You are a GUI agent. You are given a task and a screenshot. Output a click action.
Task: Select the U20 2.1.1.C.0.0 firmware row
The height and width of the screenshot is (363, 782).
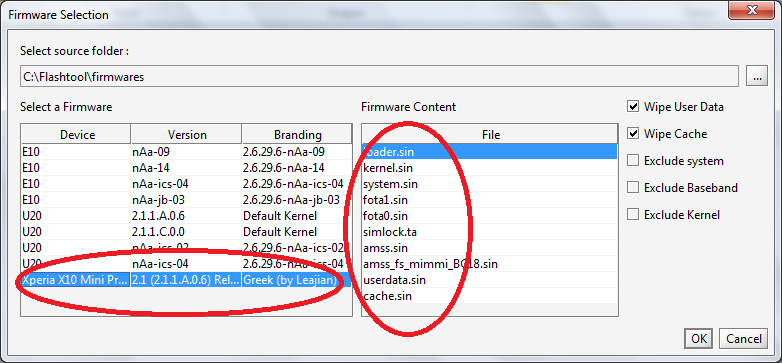tap(186, 231)
